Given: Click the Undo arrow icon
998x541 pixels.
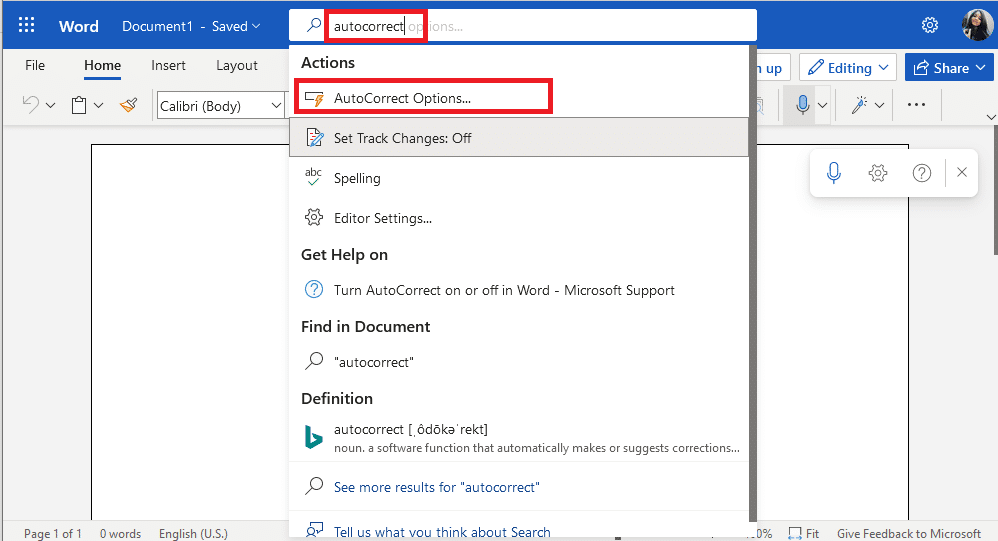Looking at the screenshot, I should tap(31, 104).
